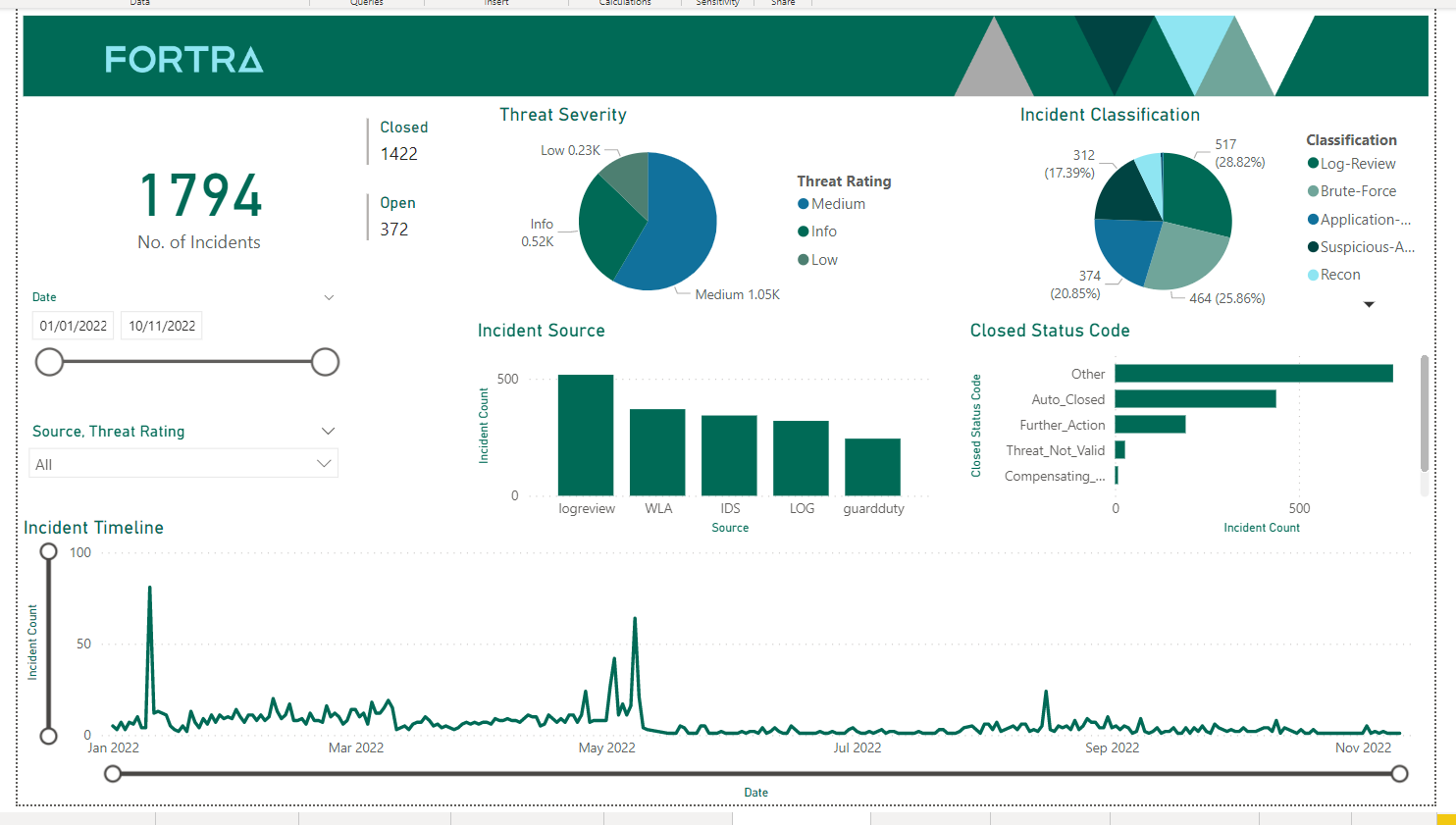Select the Medium threat rating legend marker

(804, 204)
